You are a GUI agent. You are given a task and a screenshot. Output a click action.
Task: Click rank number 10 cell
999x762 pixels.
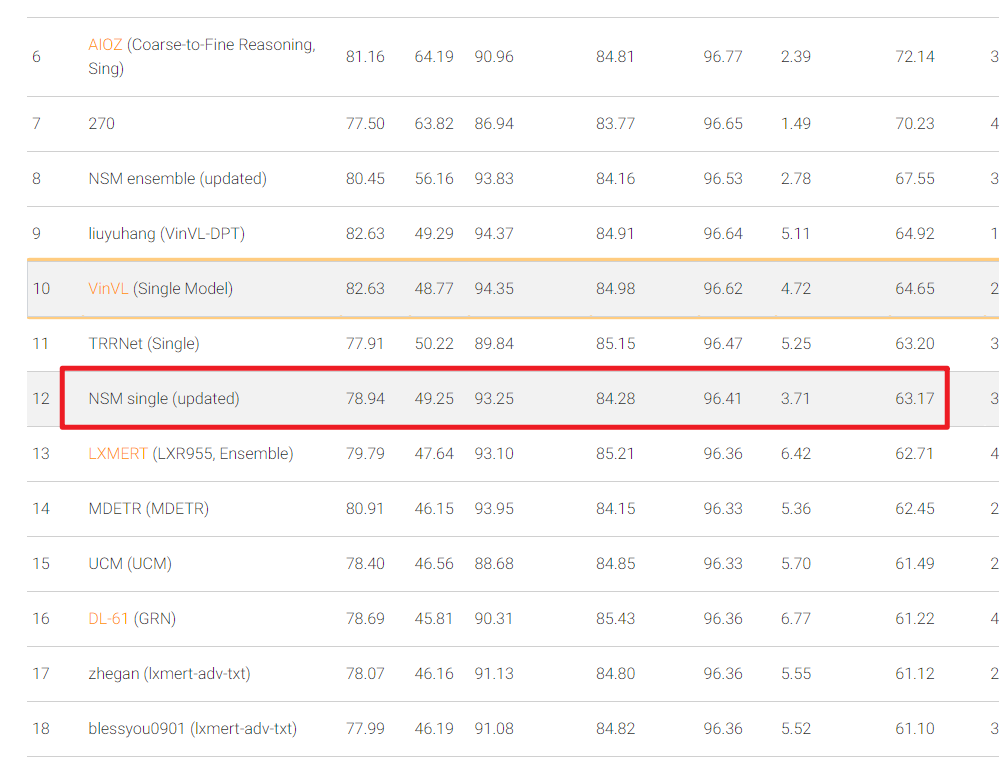(x=40, y=288)
